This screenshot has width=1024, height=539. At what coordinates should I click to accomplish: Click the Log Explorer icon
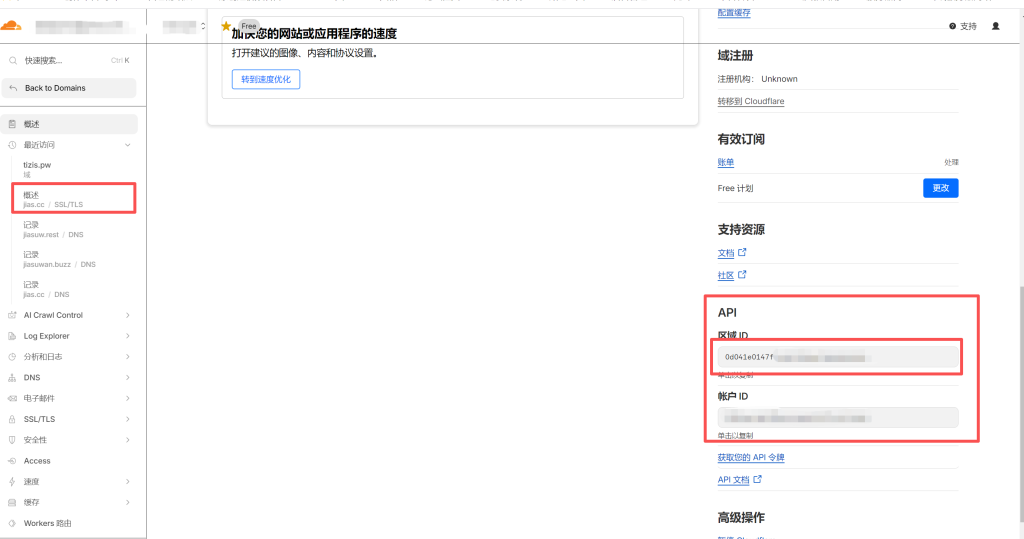coord(12,336)
